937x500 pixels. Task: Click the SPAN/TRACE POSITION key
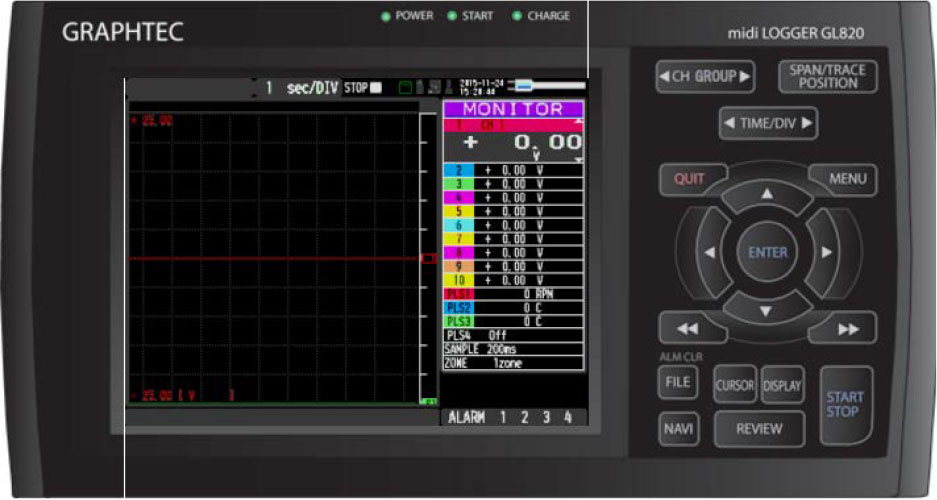coord(828,76)
